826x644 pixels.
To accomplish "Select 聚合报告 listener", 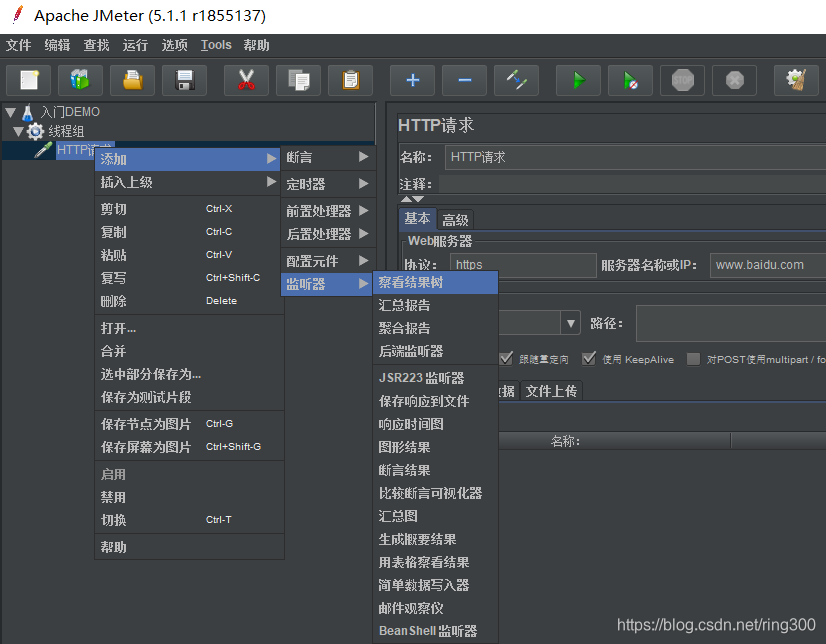I will tap(436, 328).
